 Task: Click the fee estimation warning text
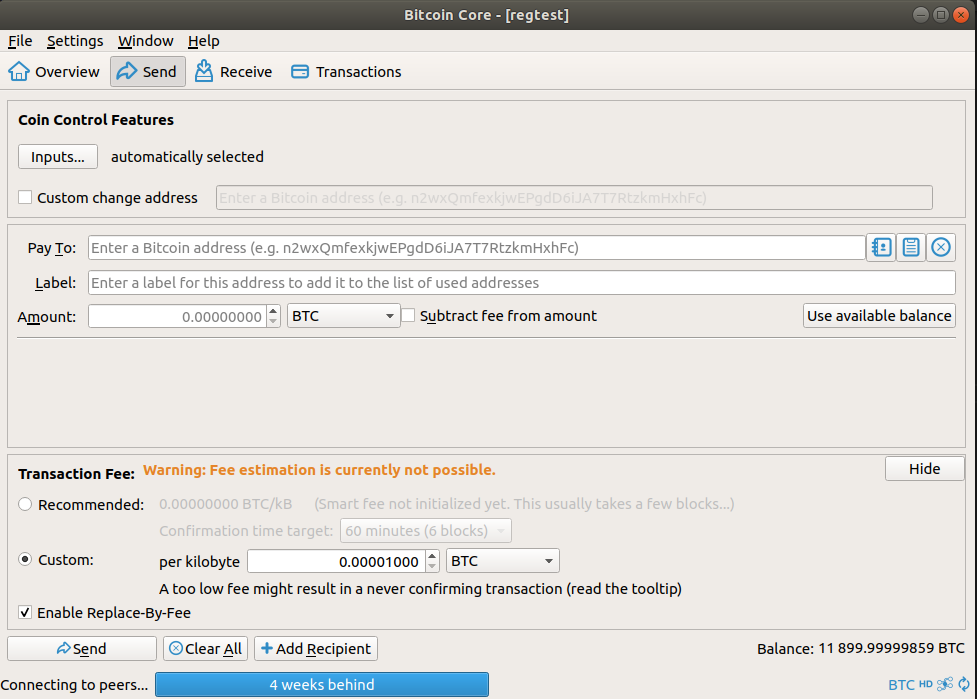pos(319,470)
